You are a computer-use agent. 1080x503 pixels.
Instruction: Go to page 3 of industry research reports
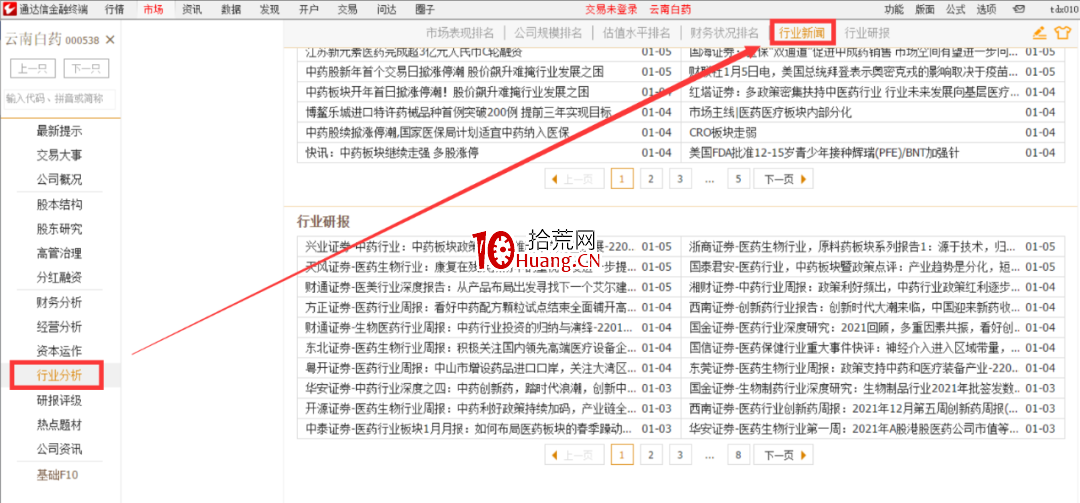coord(680,455)
